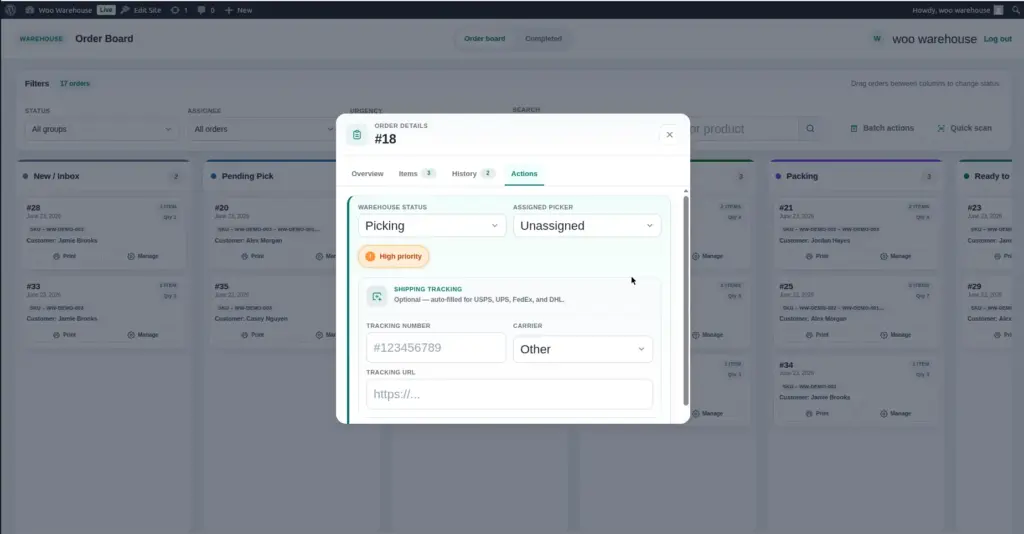Open Batch actions
Image resolution: width=1024 pixels, height=534 pixels.
882,128
